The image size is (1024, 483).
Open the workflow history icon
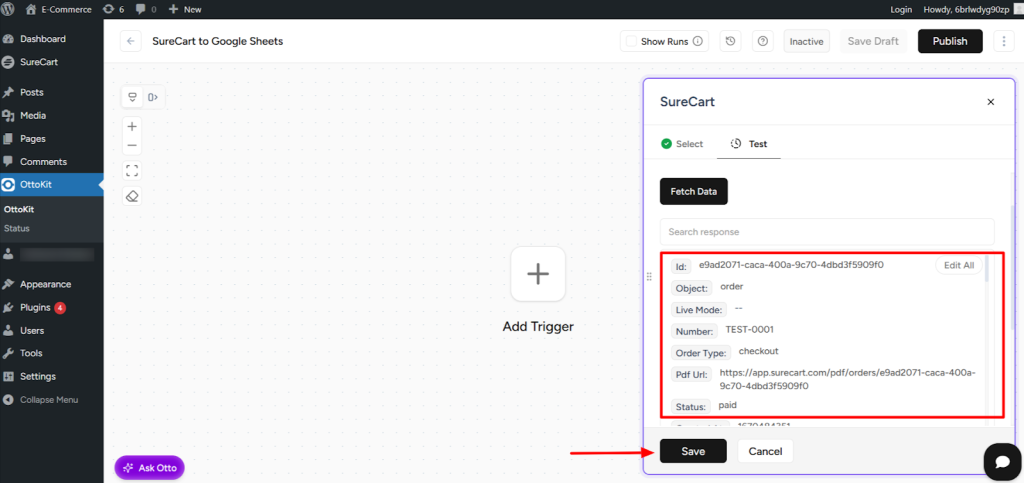tap(731, 41)
